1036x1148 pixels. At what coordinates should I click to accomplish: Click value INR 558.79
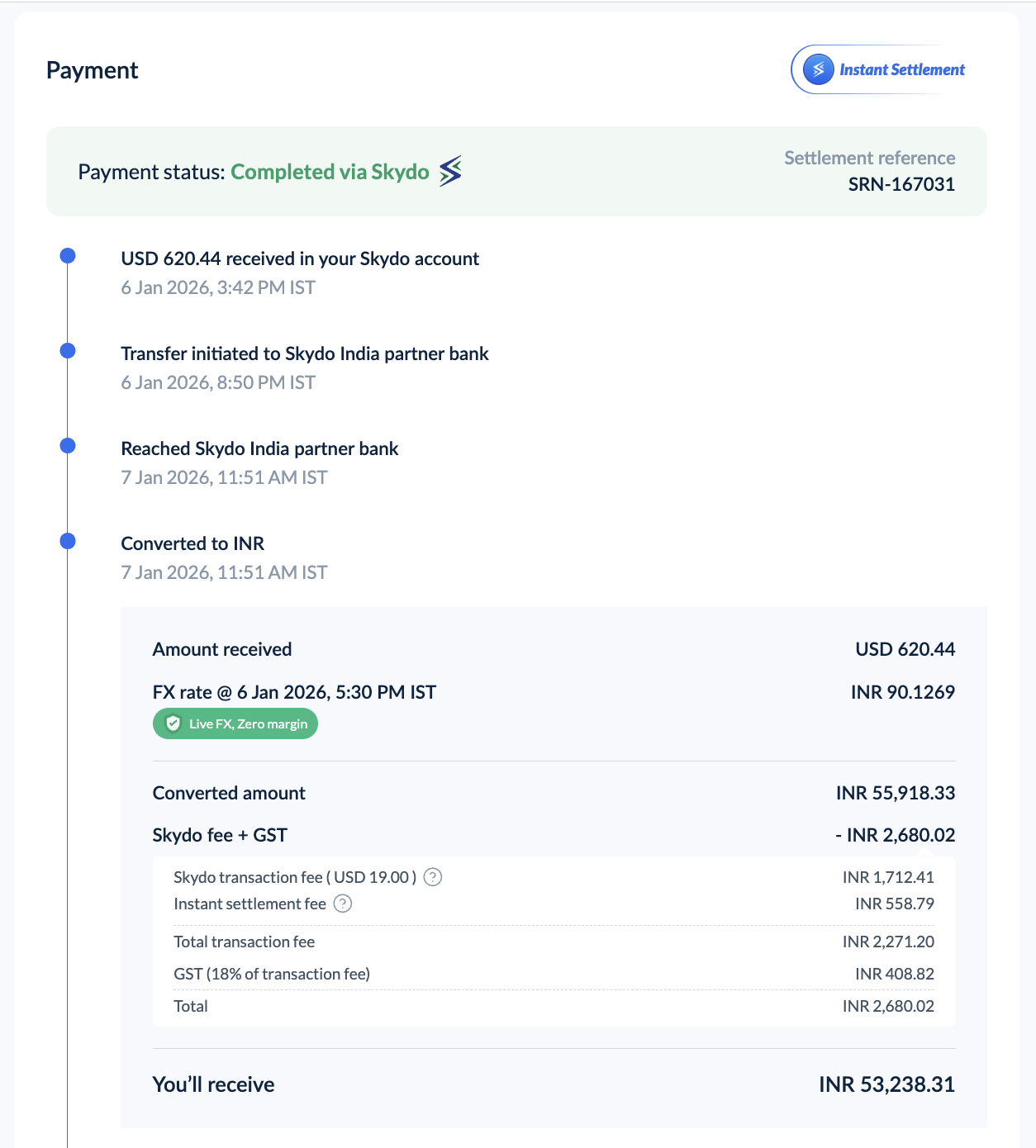point(895,904)
